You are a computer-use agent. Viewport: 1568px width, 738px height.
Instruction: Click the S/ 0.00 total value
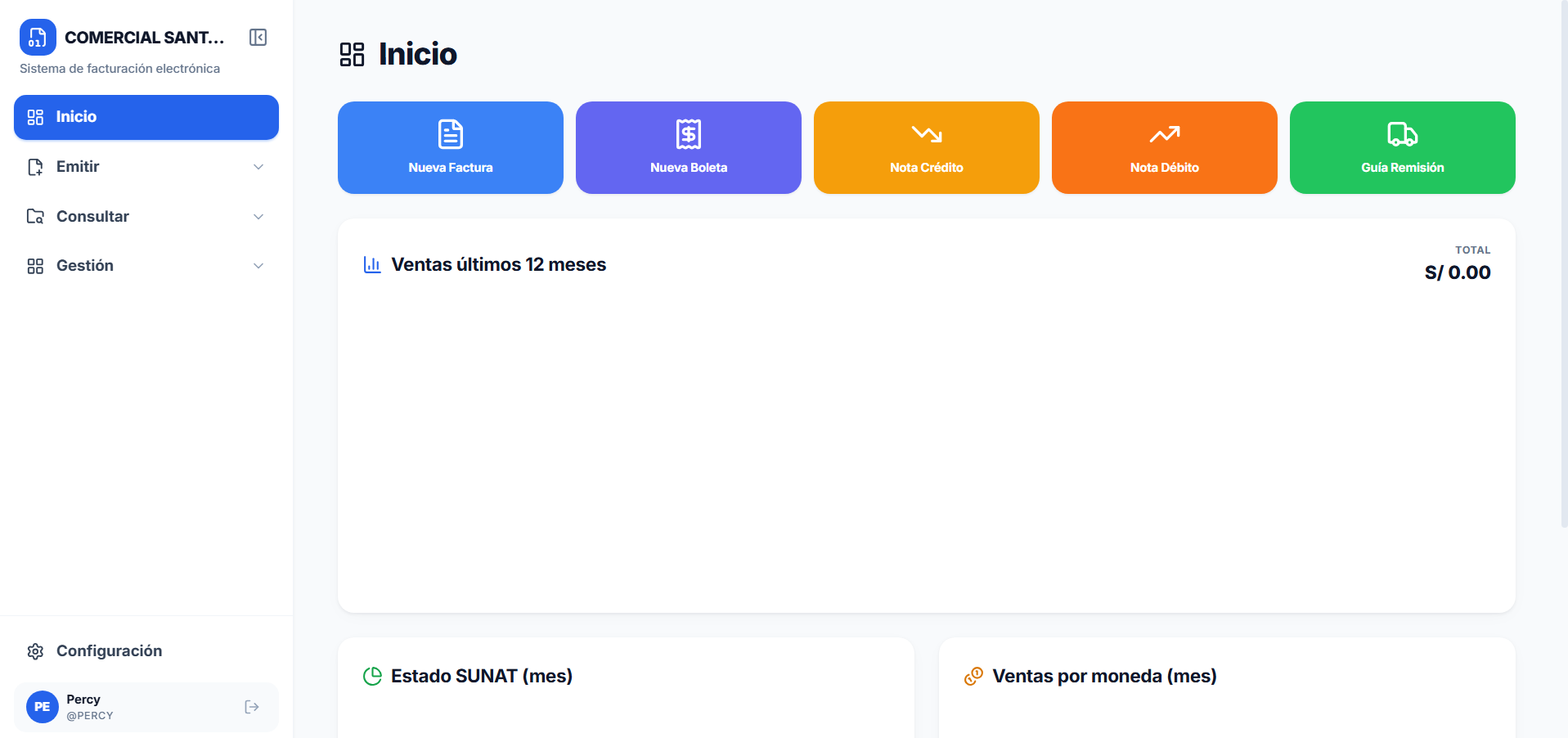coord(1458,272)
